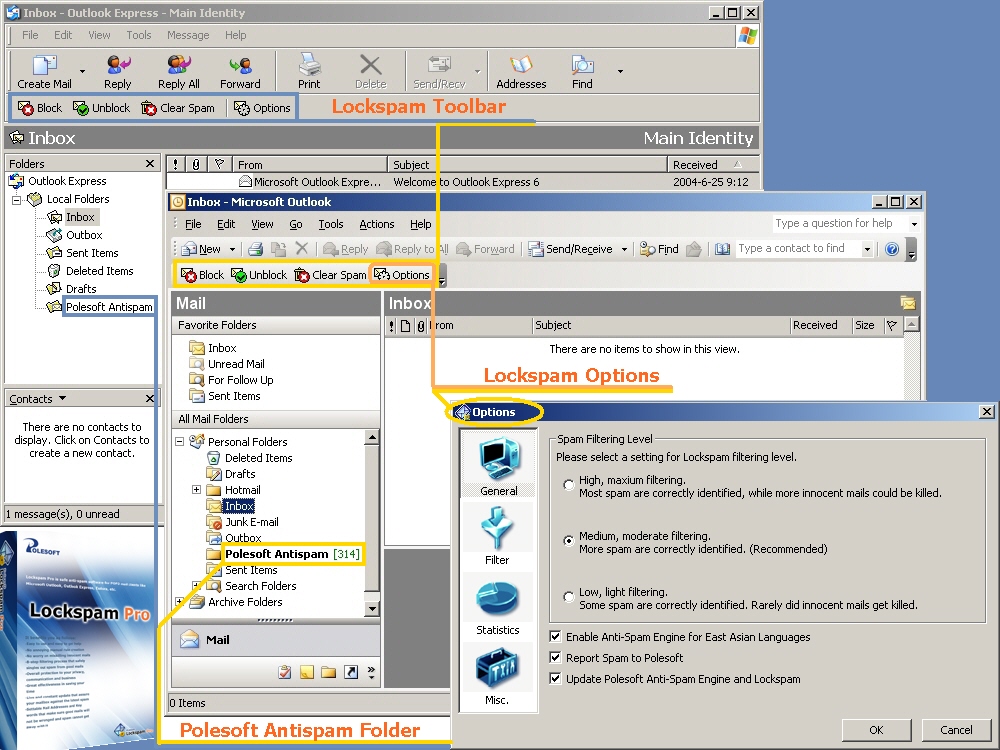The width and height of the screenshot is (1000, 750).
Task: Toggle Enable Anti-Spam Engine for East Asian Languages
Action: (555, 636)
